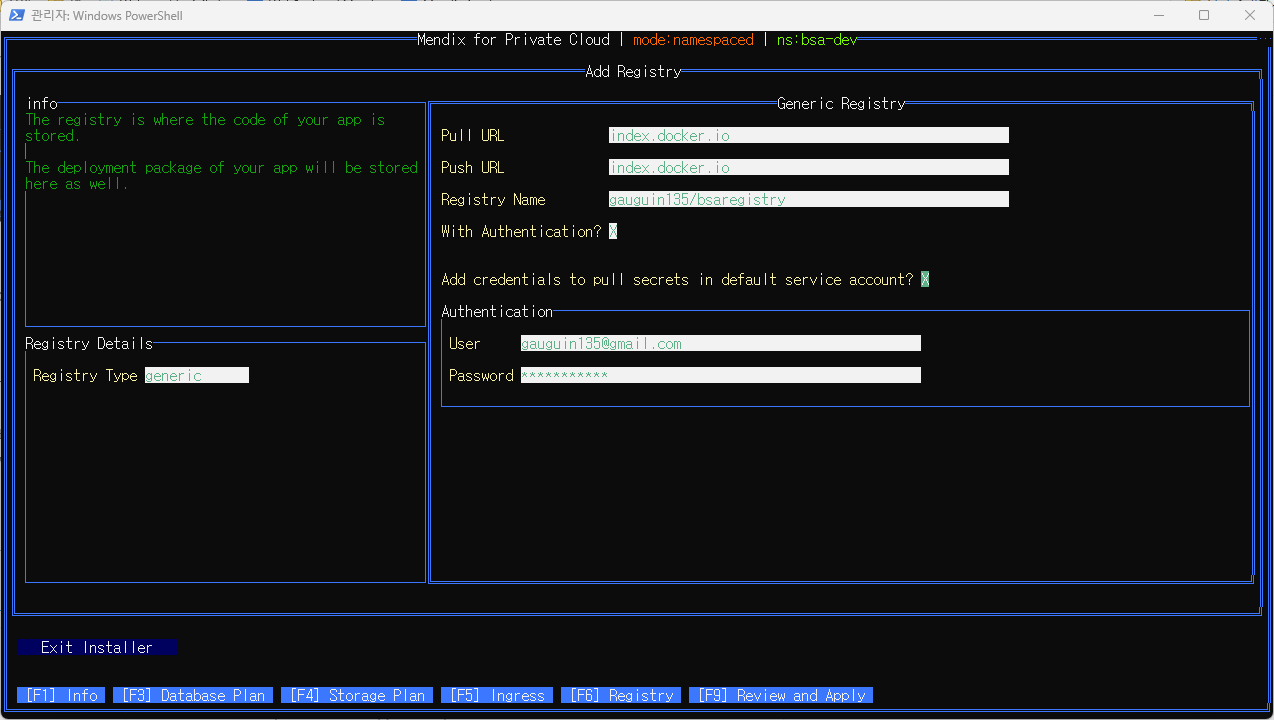The image size is (1274, 720).
Task: Click the info panel label
Action: click(42, 103)
